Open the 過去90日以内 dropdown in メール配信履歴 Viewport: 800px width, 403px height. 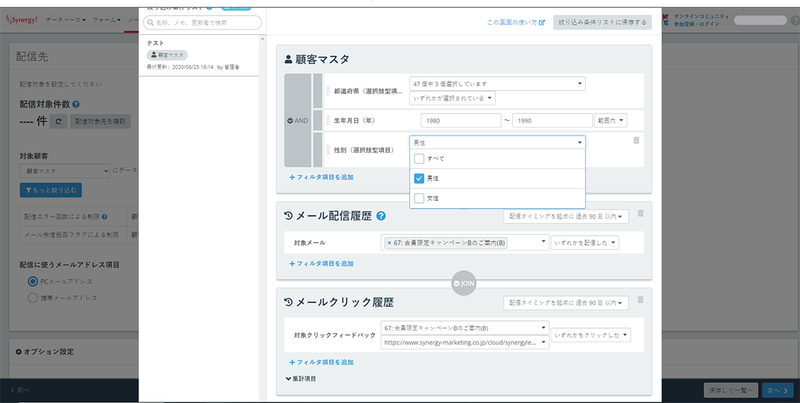pyautogui.click(x=566, y=216)
